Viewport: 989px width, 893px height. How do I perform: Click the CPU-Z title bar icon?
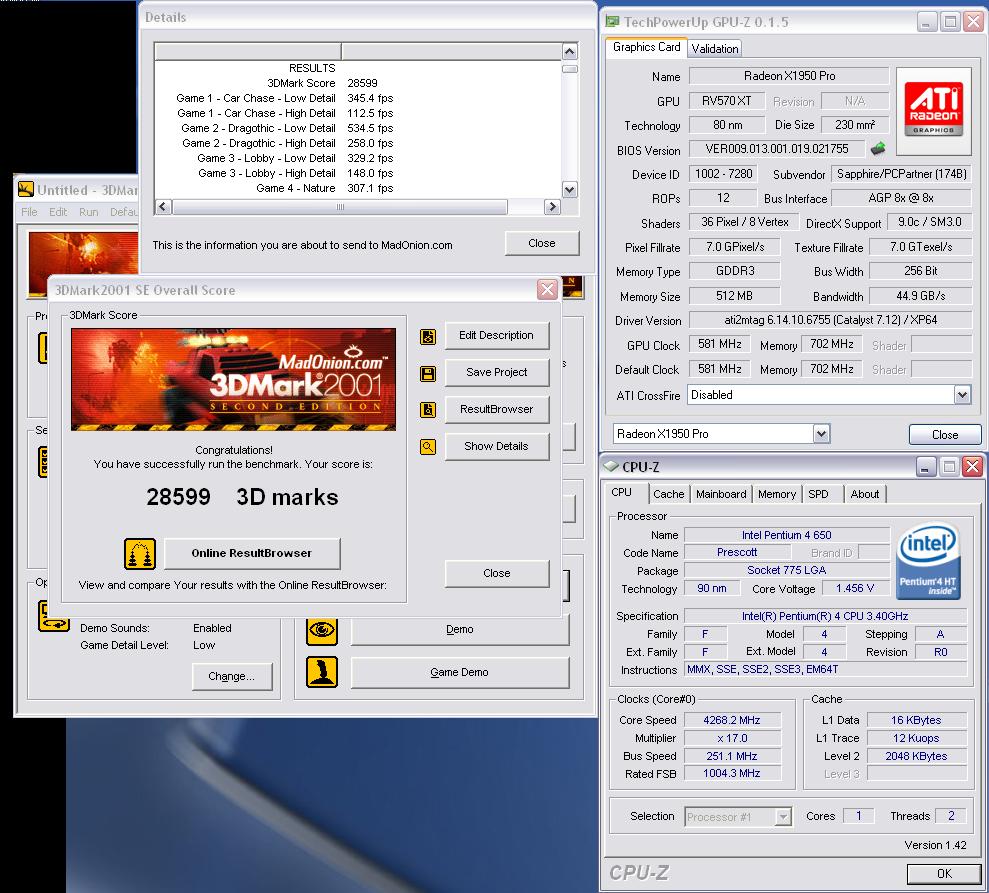coord(611,466)
